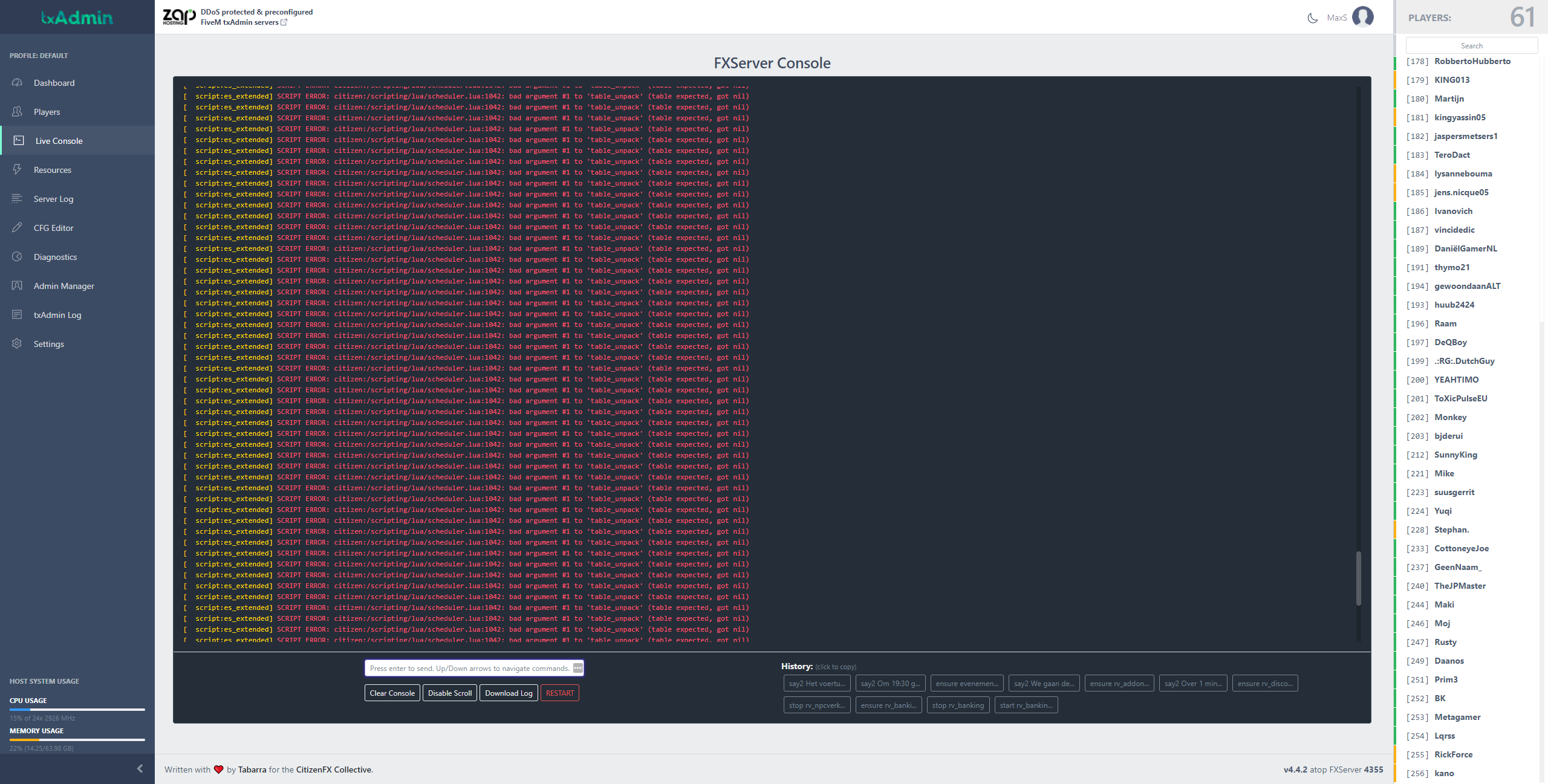1548x784 pixels.
Task: Click the Resources lightning bolt icon
Action: pos(17,170)
